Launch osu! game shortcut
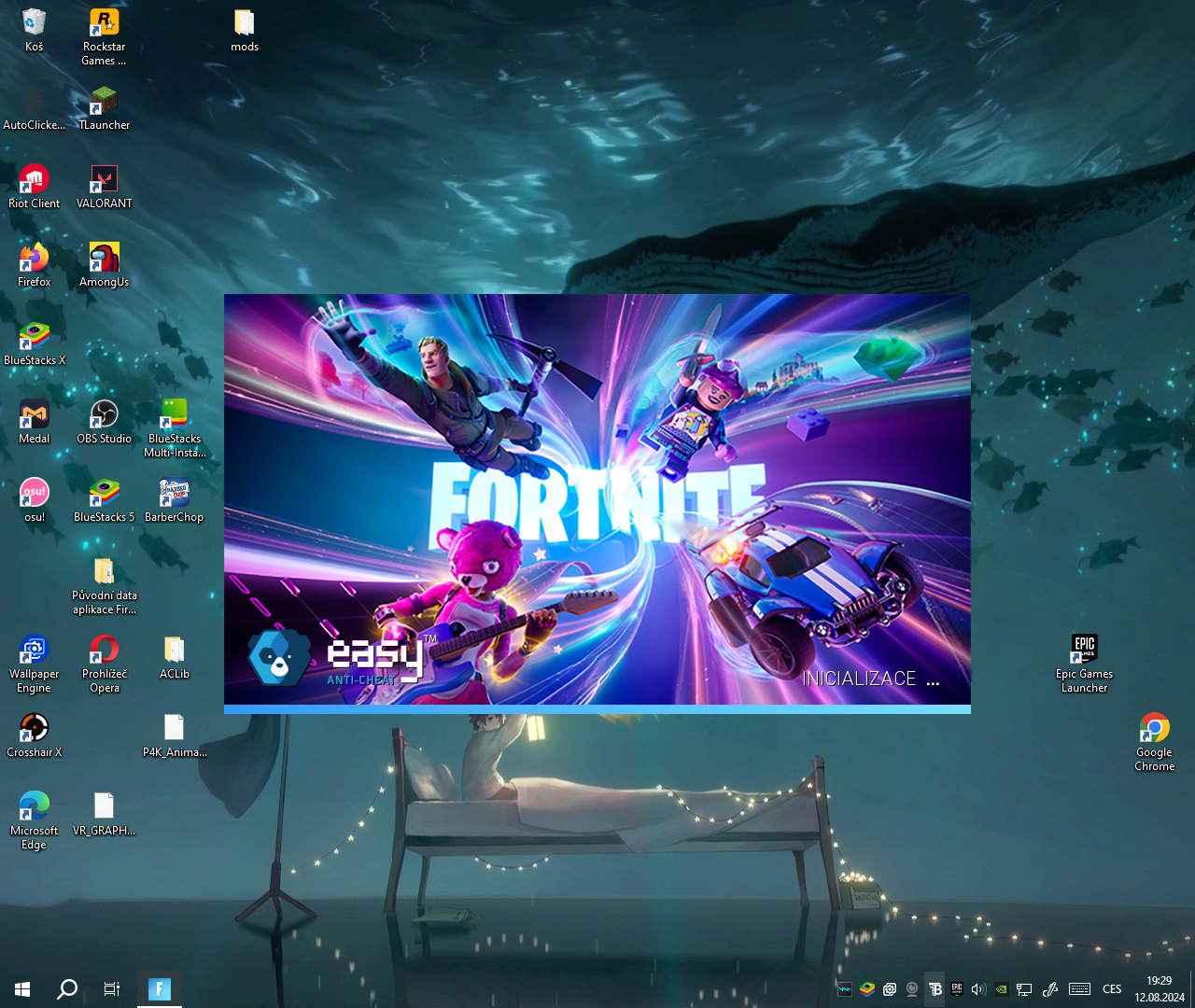The width and height of the screenshot is (1195, 1008). (x=34, y=500)
